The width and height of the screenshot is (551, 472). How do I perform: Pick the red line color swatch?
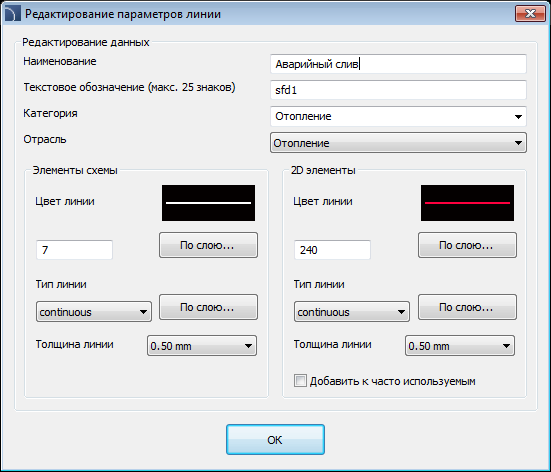tap(467, 203)
